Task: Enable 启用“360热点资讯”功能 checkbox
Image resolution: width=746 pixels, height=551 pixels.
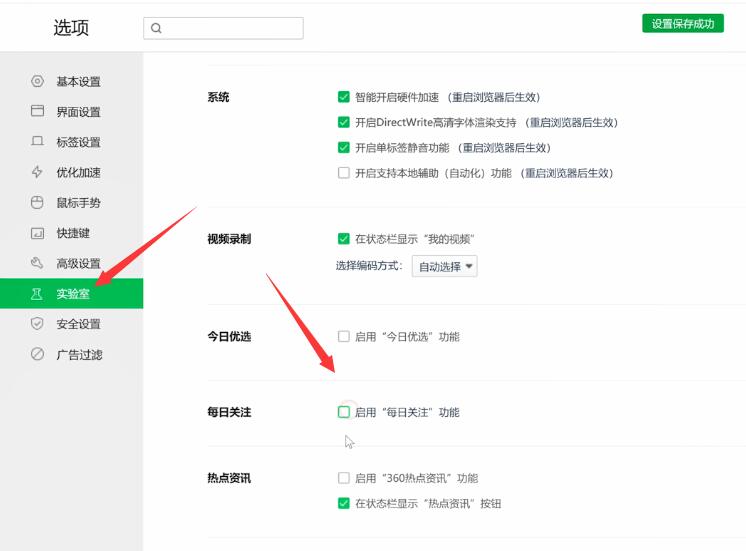Action: click(344, 478)
